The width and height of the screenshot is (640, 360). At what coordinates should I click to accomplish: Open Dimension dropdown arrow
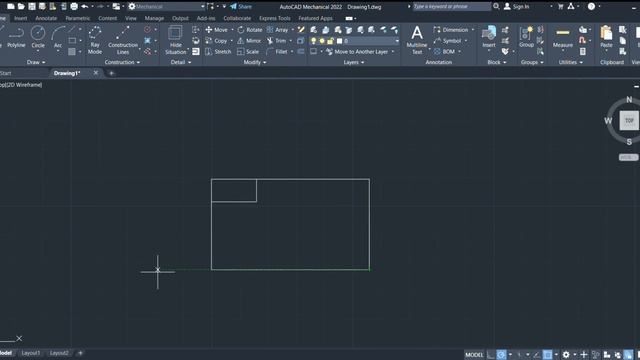click(x=473, y=30)
